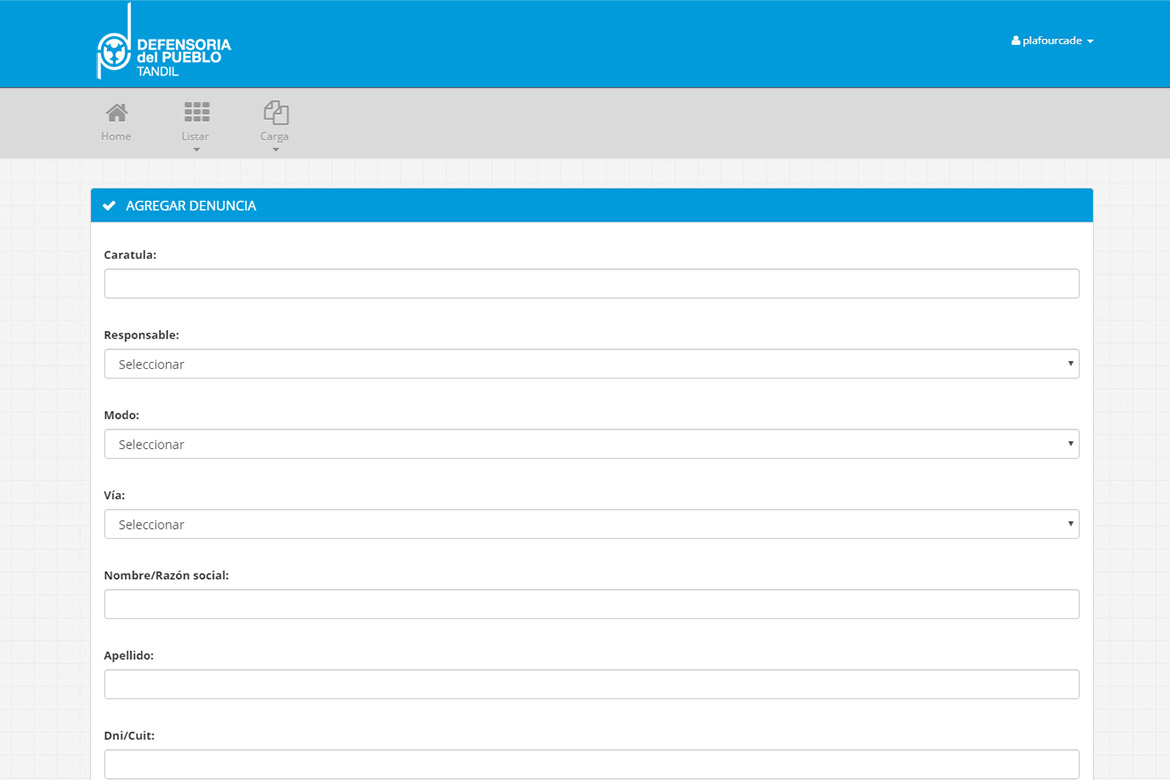1170x780 pixels.
Task: Click the Listar text label in navigation
Action: pyautogui.click(x=196, y=136)
